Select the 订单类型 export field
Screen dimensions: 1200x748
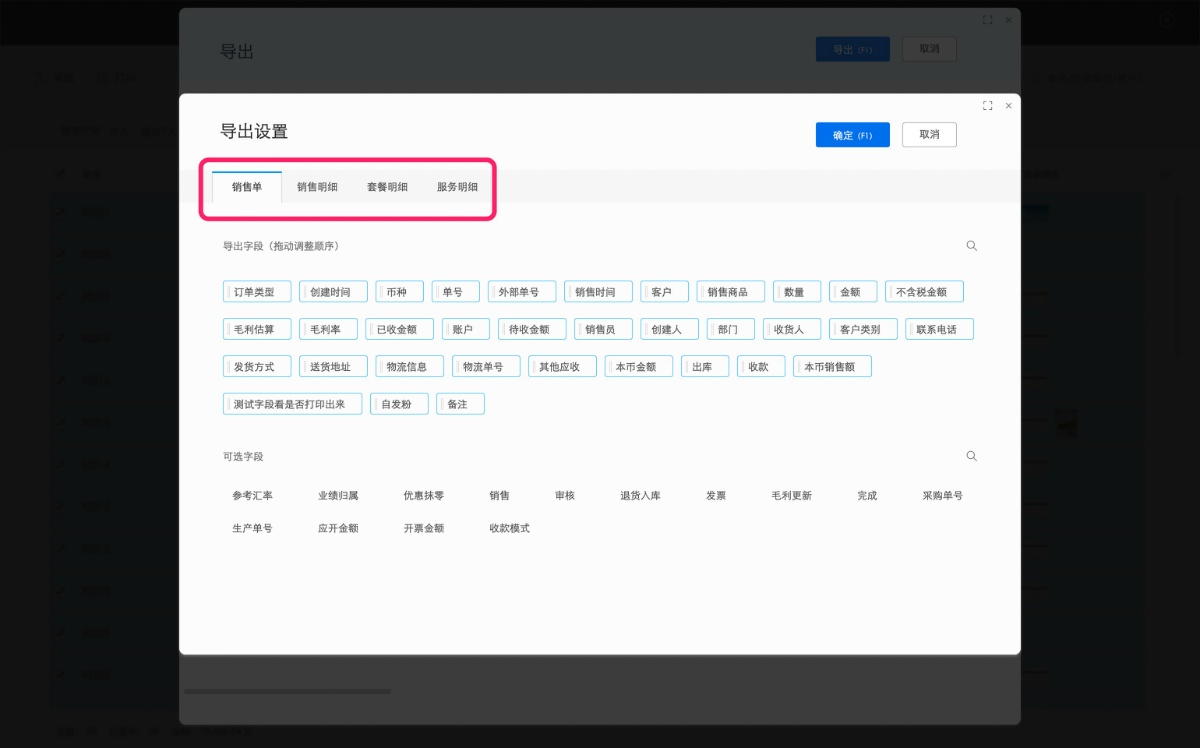pos(256,292)
